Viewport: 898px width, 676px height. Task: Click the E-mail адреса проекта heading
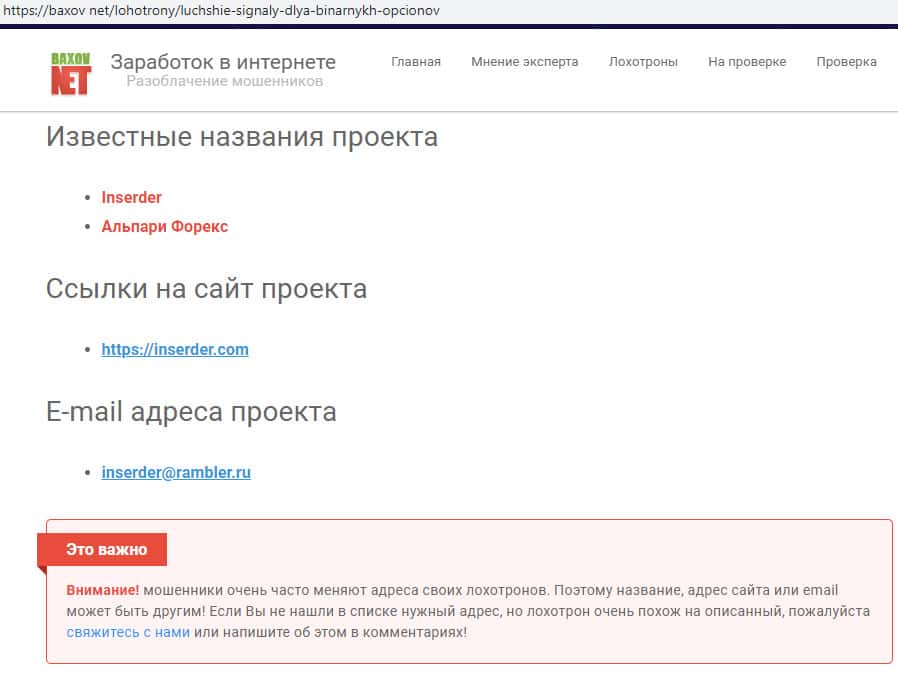coord(191,412)
